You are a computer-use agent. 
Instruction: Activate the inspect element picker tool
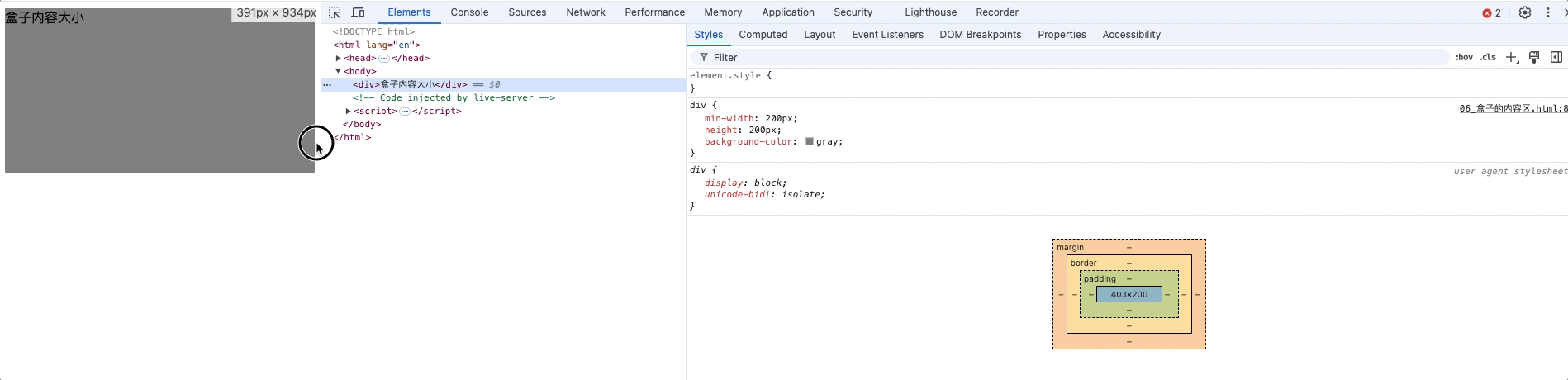coord(335,12)
